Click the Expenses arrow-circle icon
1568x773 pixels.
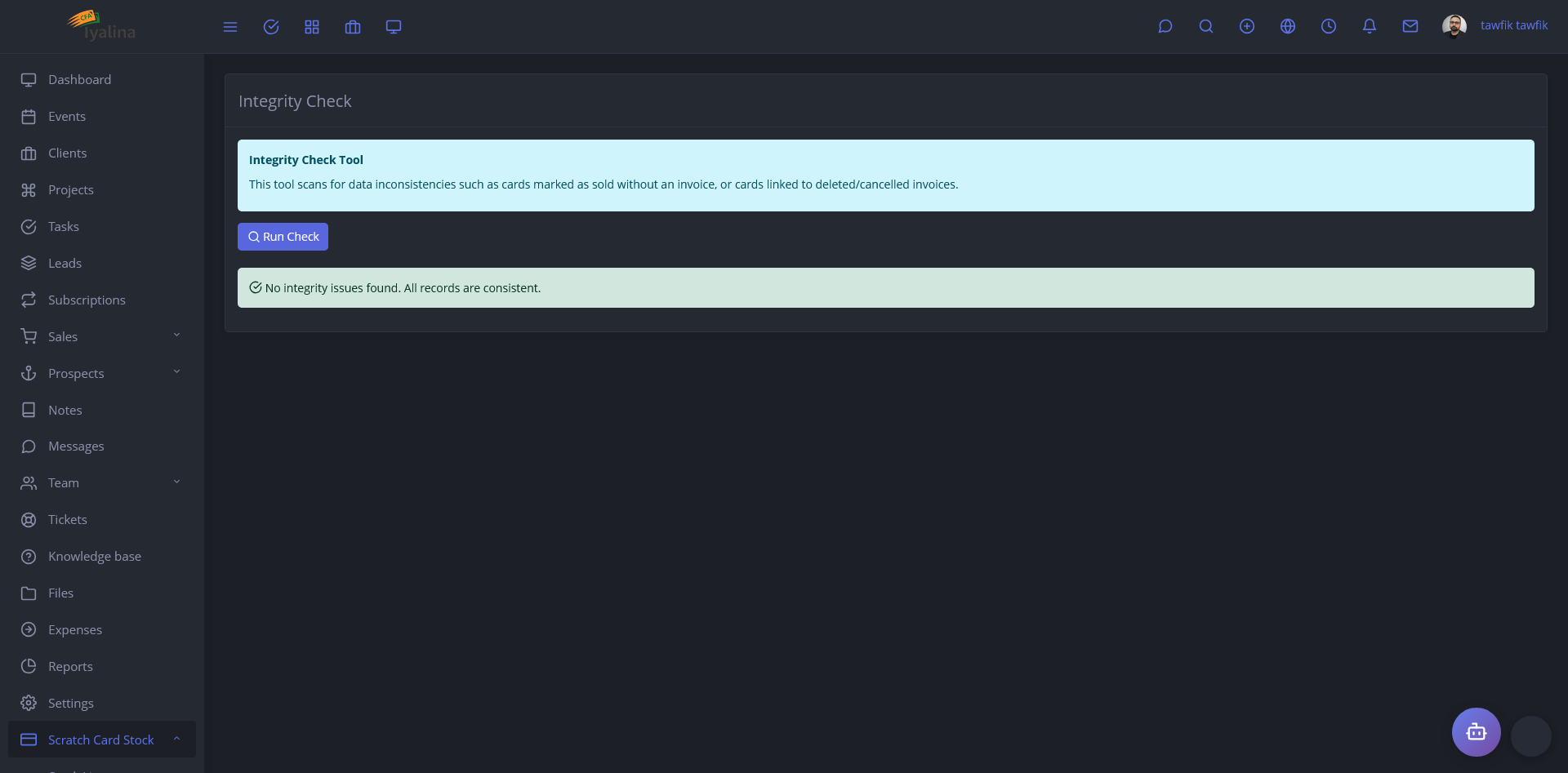tap(29, 629)
